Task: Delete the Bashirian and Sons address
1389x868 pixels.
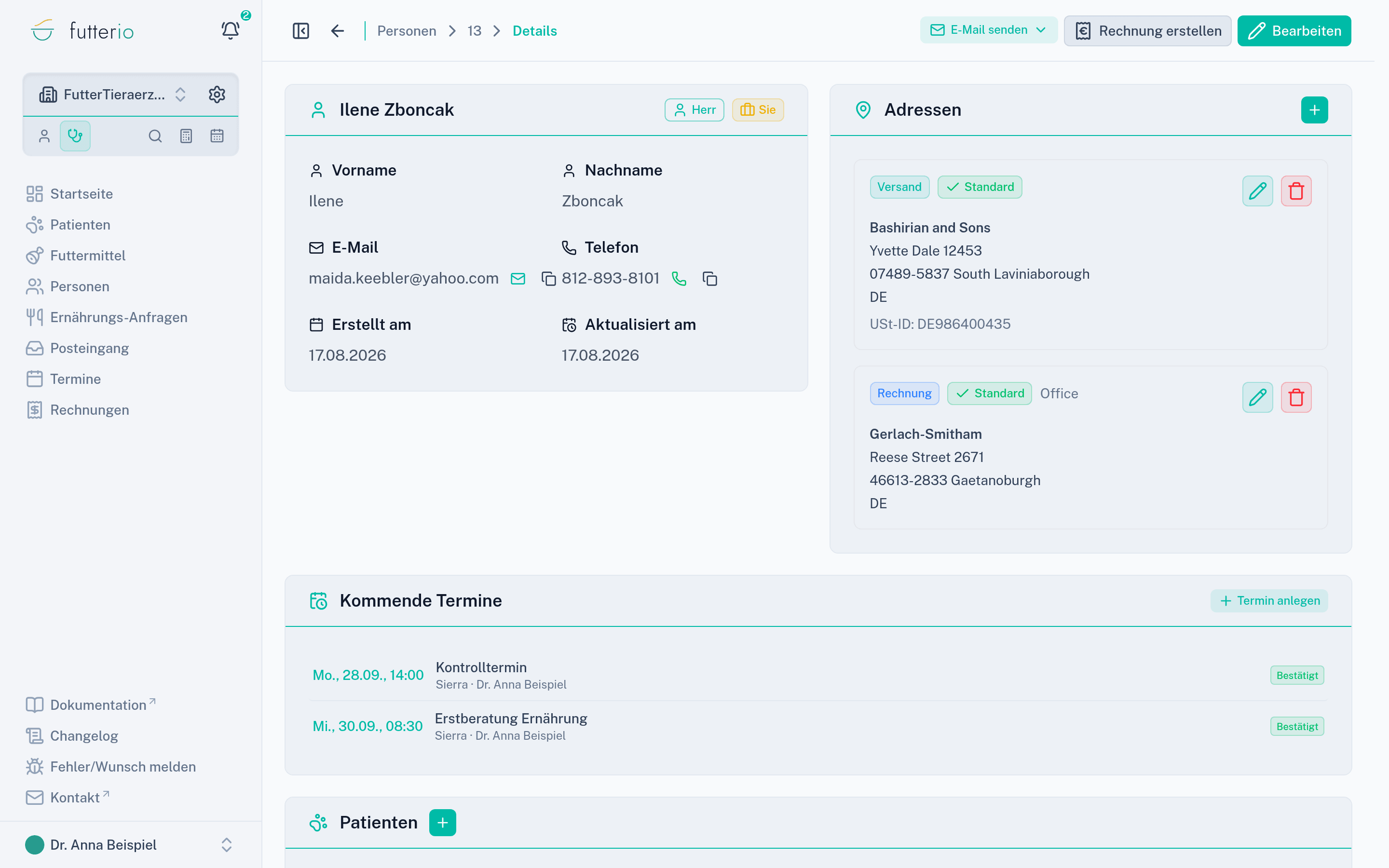Action: pos(1296,191)
